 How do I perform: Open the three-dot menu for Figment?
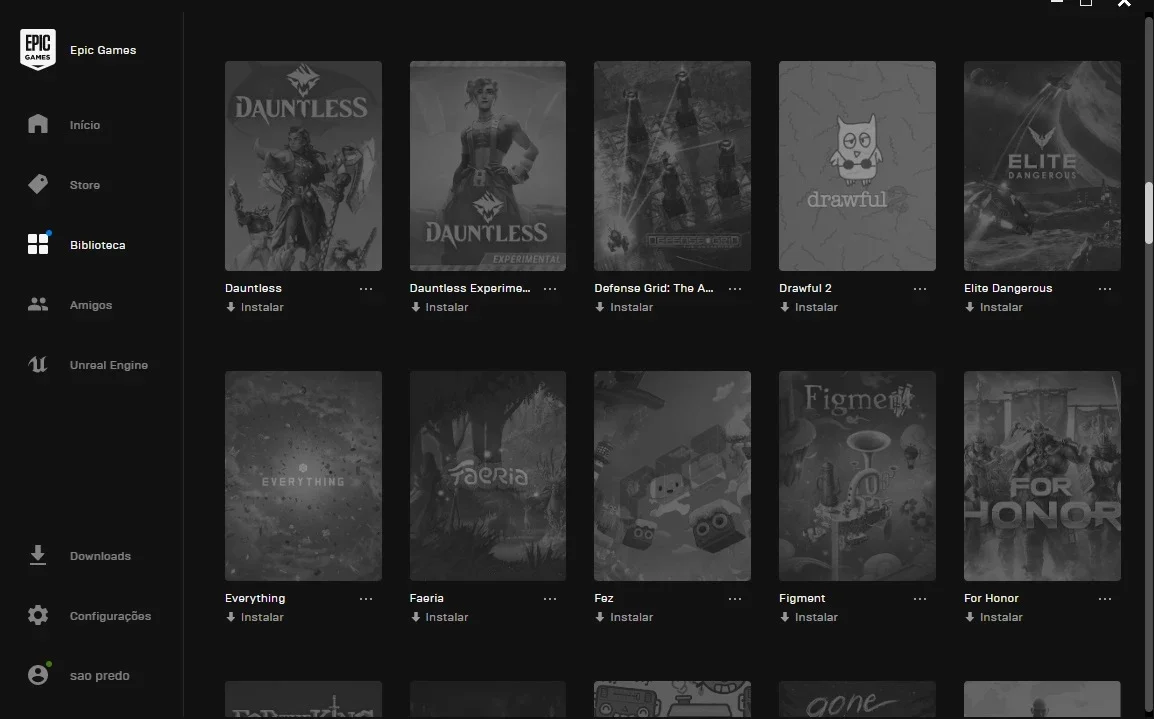[920, 599]
